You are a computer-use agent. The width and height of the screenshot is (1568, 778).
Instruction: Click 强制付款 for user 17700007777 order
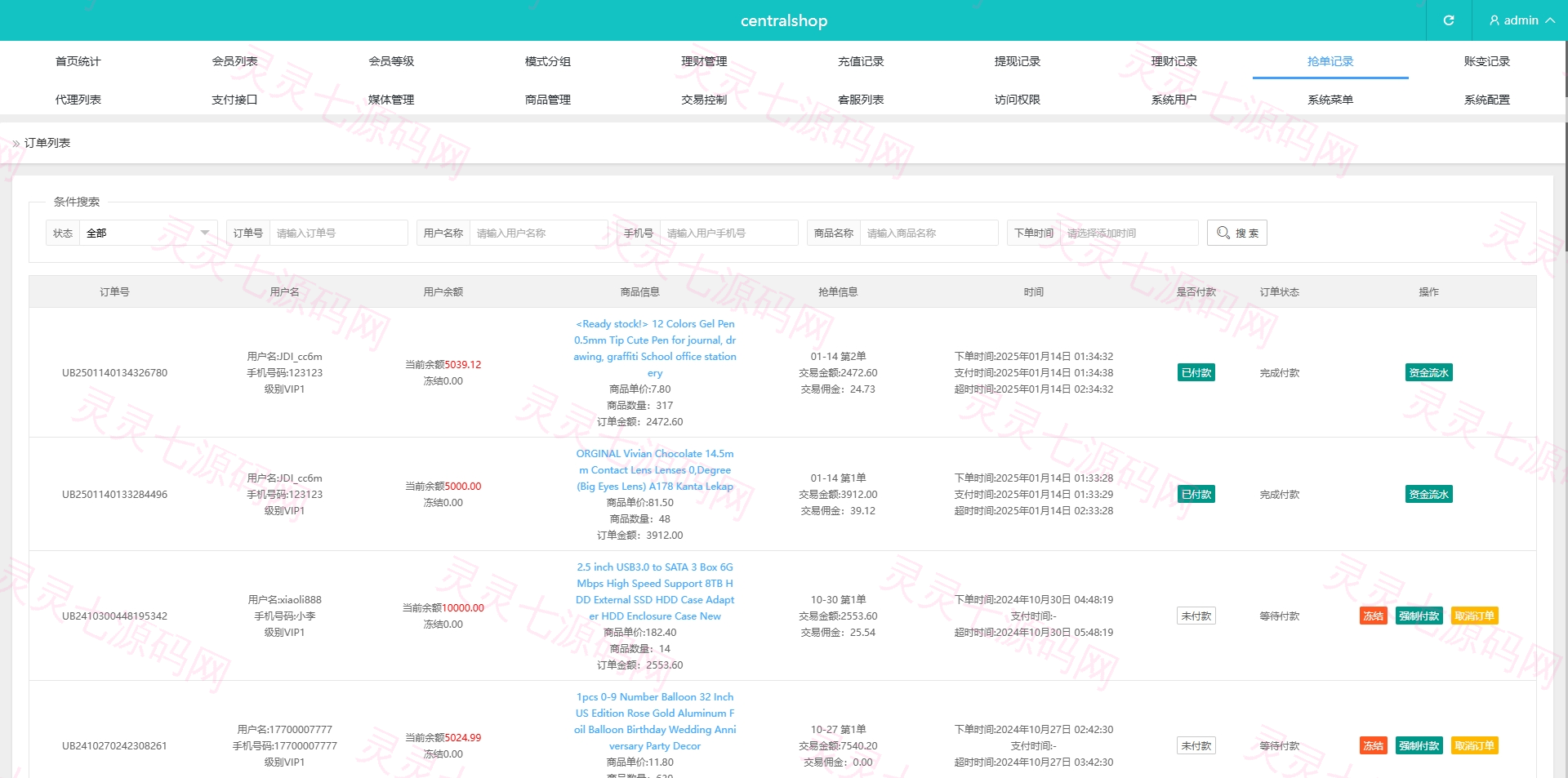(1419, 746)
